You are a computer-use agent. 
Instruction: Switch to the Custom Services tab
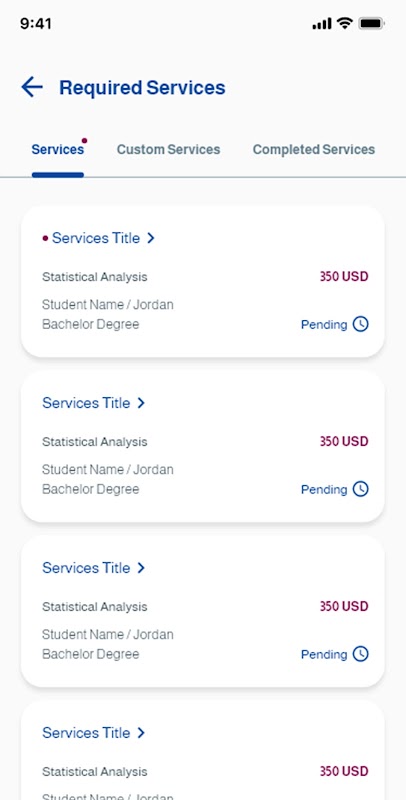[168, 149]
